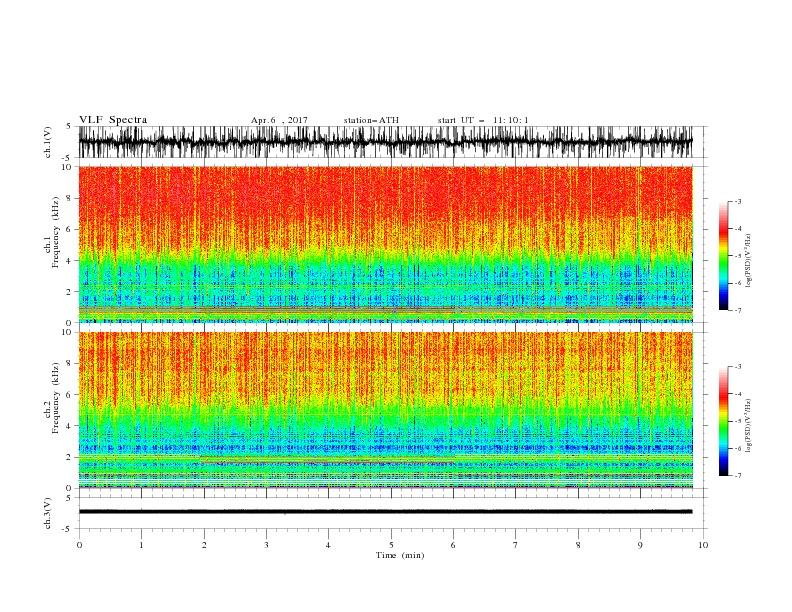Screen dimensions: 792x612
Task: Select the log(PSD) label beside ch.2 color bar
Action: pos(748,425)
